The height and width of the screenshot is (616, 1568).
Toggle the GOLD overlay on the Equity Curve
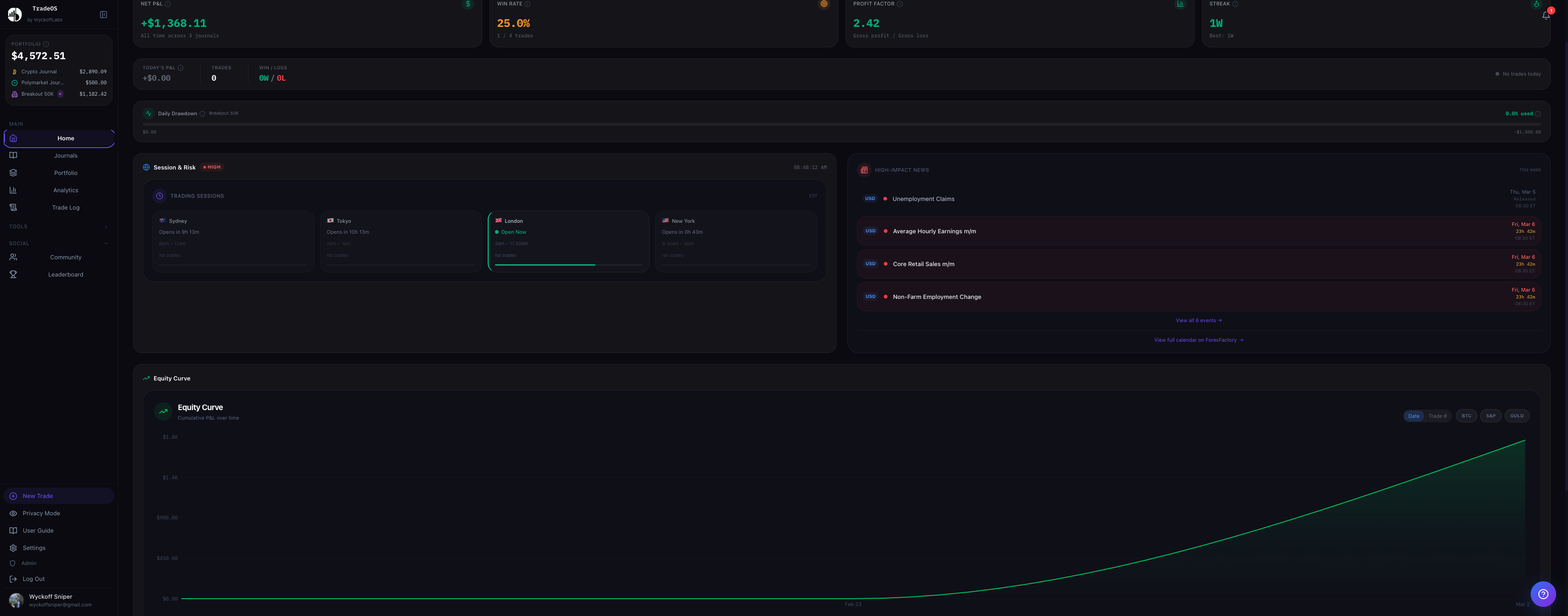[x=1517, y=416]
